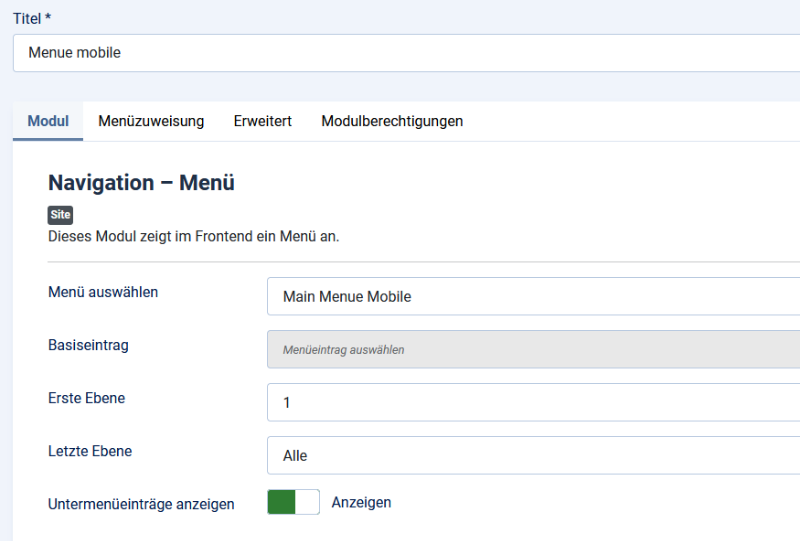Switch to the Modul tab
The width and height of the screenshot is (800, 541).
pyautogui.click(x=48, y=121)
